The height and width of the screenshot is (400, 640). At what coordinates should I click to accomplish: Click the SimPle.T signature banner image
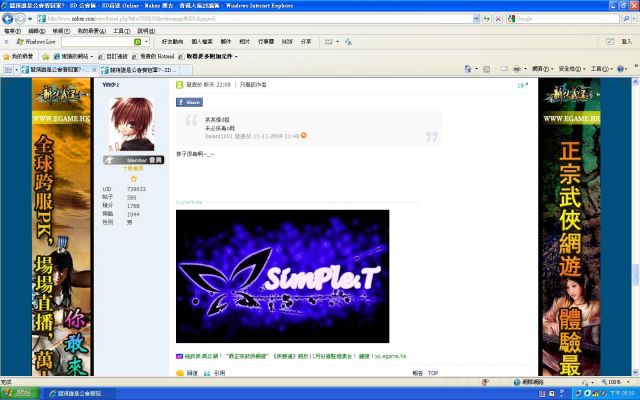pos(282,276)
